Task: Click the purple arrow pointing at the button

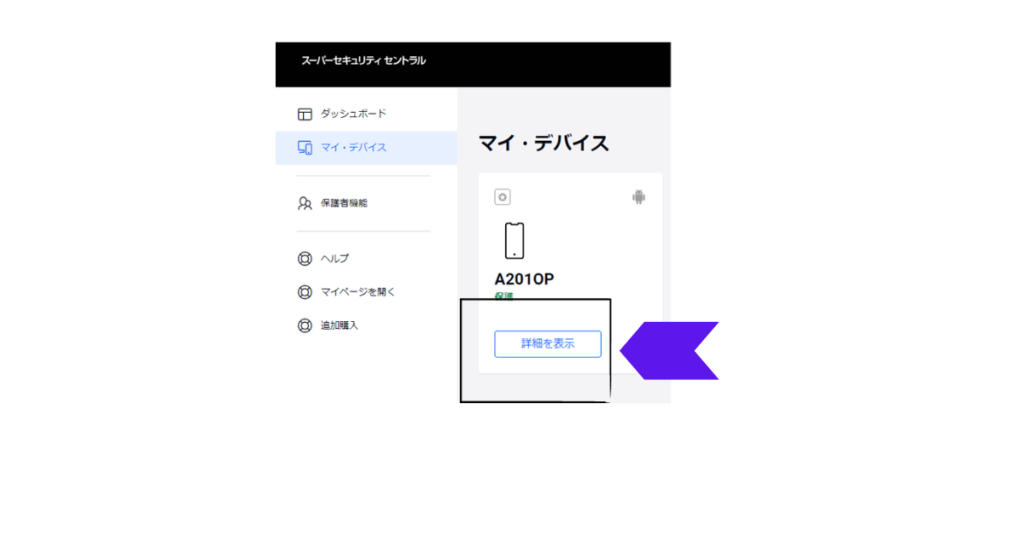Action: tap(669, 351)
